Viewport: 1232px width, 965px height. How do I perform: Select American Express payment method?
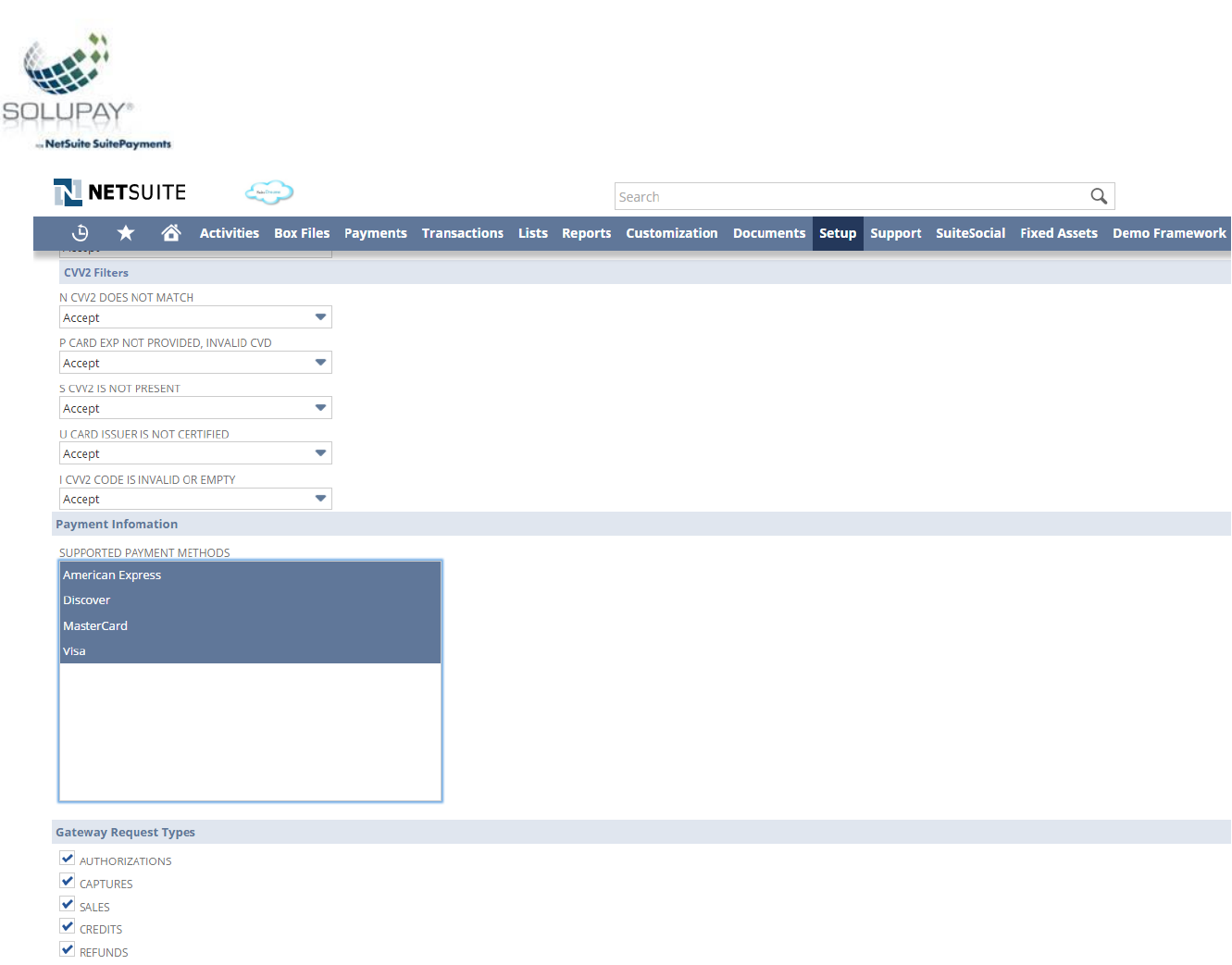250,575
